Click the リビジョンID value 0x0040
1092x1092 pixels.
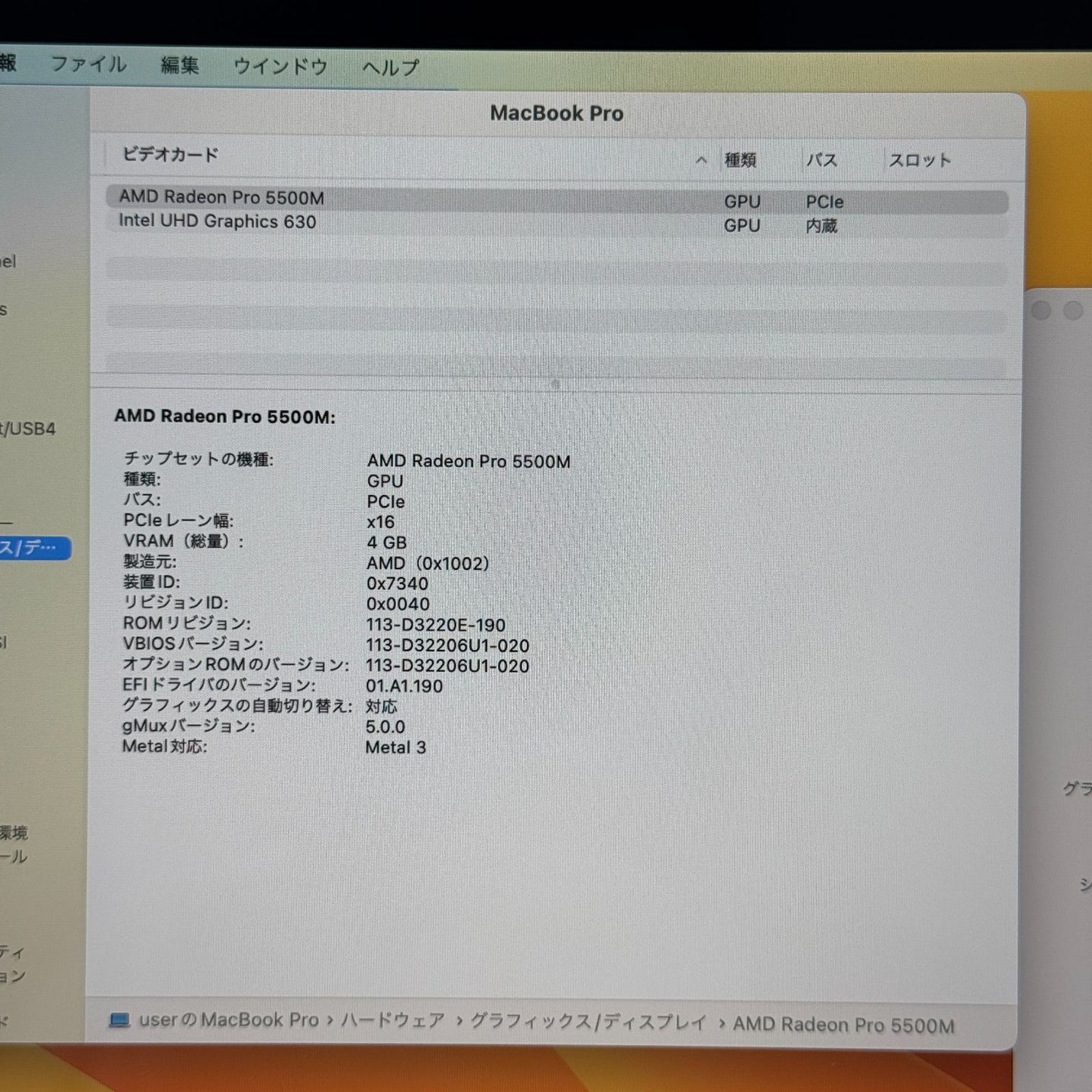click(x=398, y=604)
